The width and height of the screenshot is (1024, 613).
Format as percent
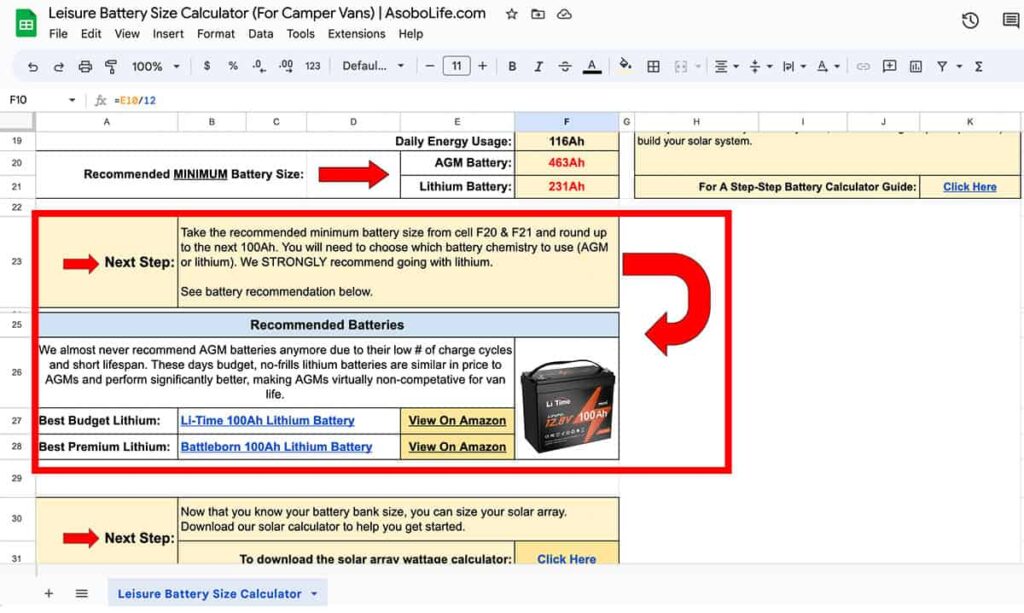[x=233, y=66]
